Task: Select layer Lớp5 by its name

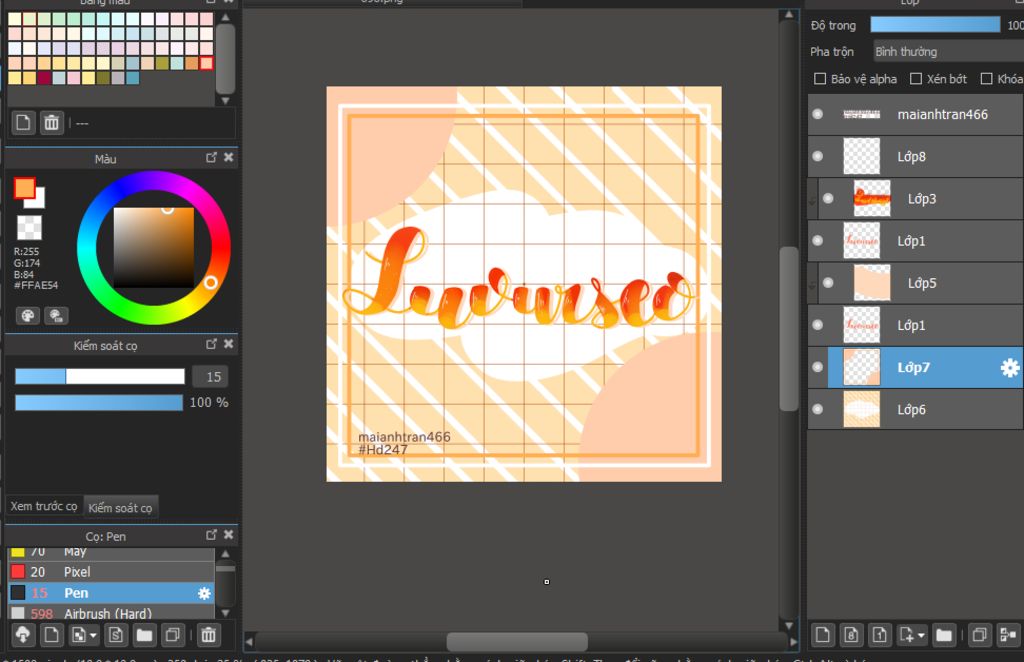Action: 921,283
